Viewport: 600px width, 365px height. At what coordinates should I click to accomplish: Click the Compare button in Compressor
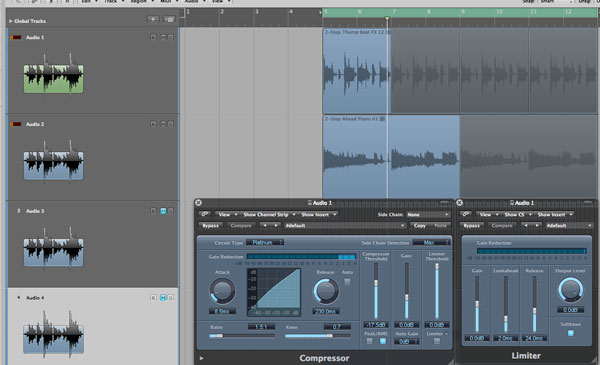[241, 225]
